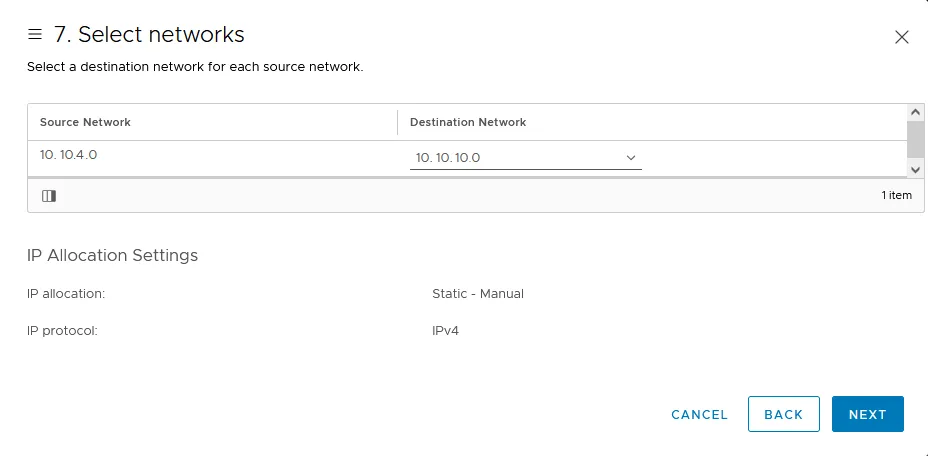928x456 pixels.
Task: Click the '1 item' count label
Action: (x=896, y=195)
